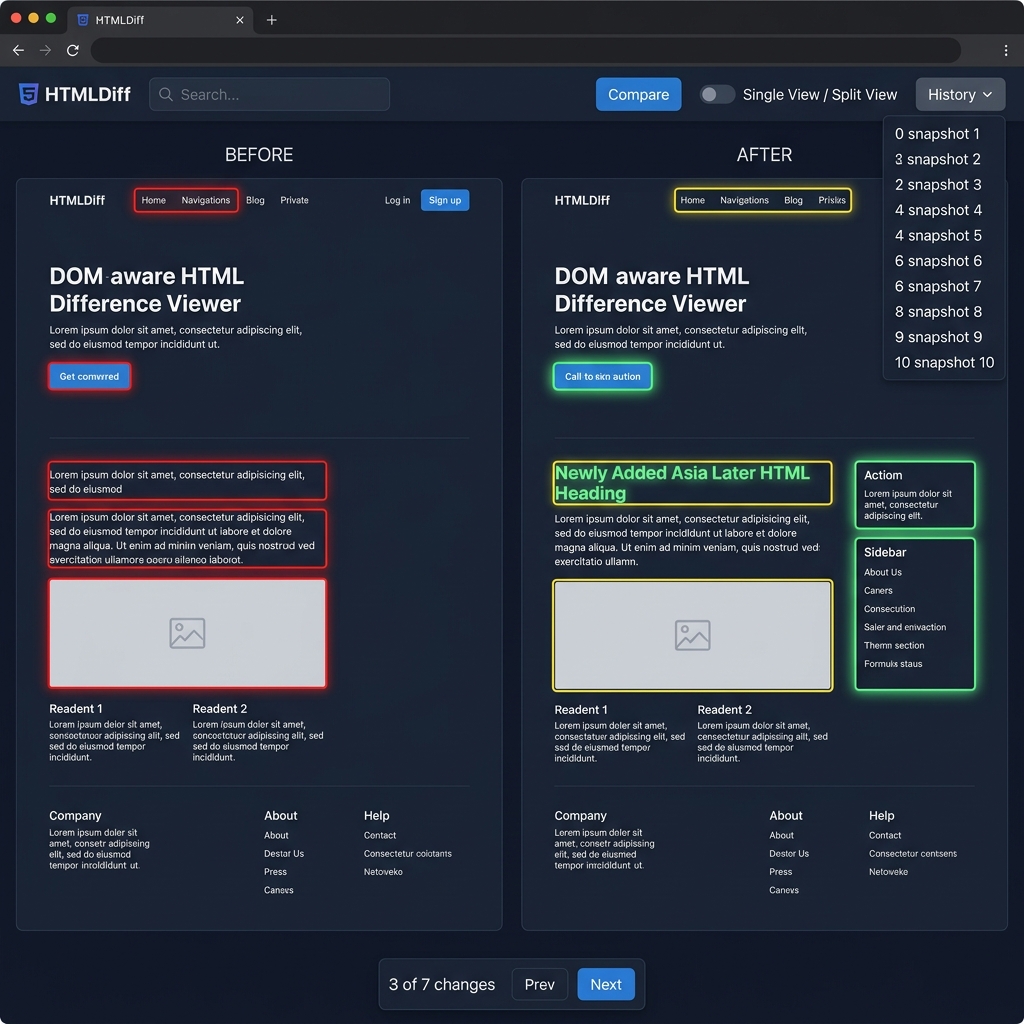Click the HTMLDiff tab favicon
This screenshot has height=1024, width=1024.
pos(83,20)
